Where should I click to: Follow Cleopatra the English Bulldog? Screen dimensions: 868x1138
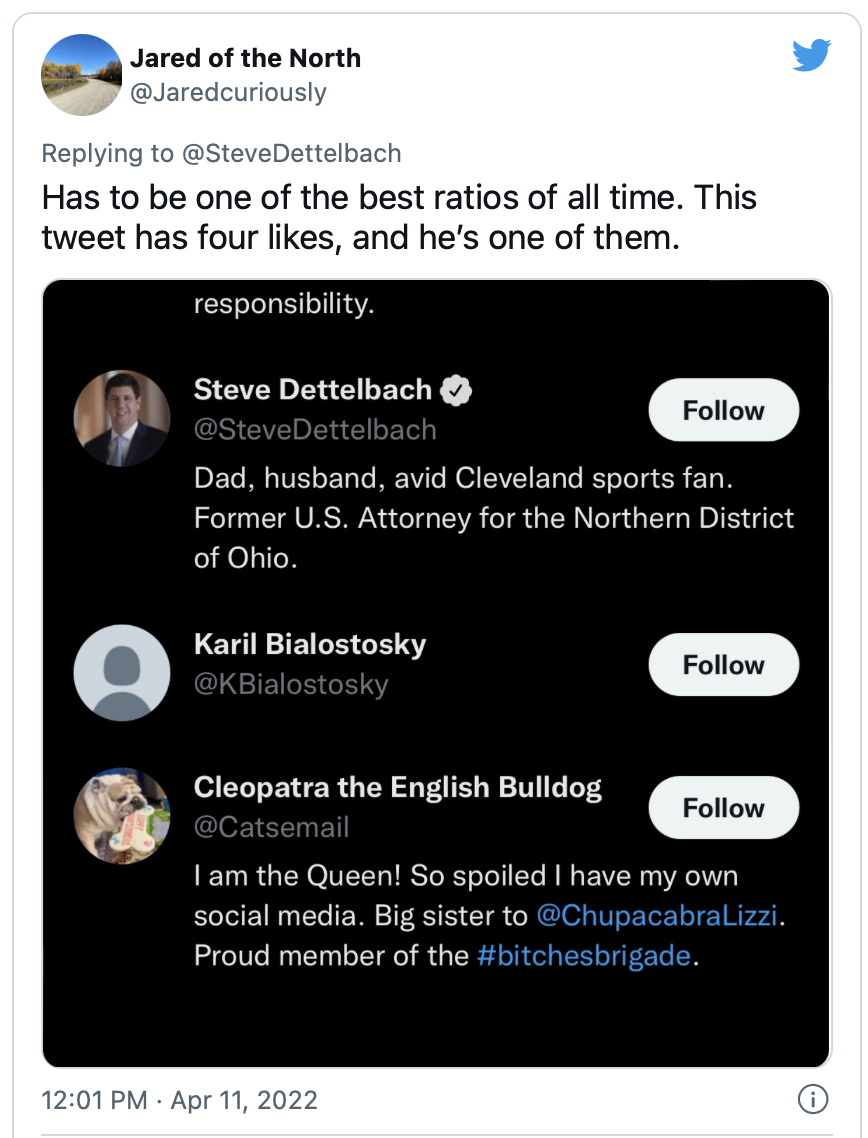click(x=723, y=808)
